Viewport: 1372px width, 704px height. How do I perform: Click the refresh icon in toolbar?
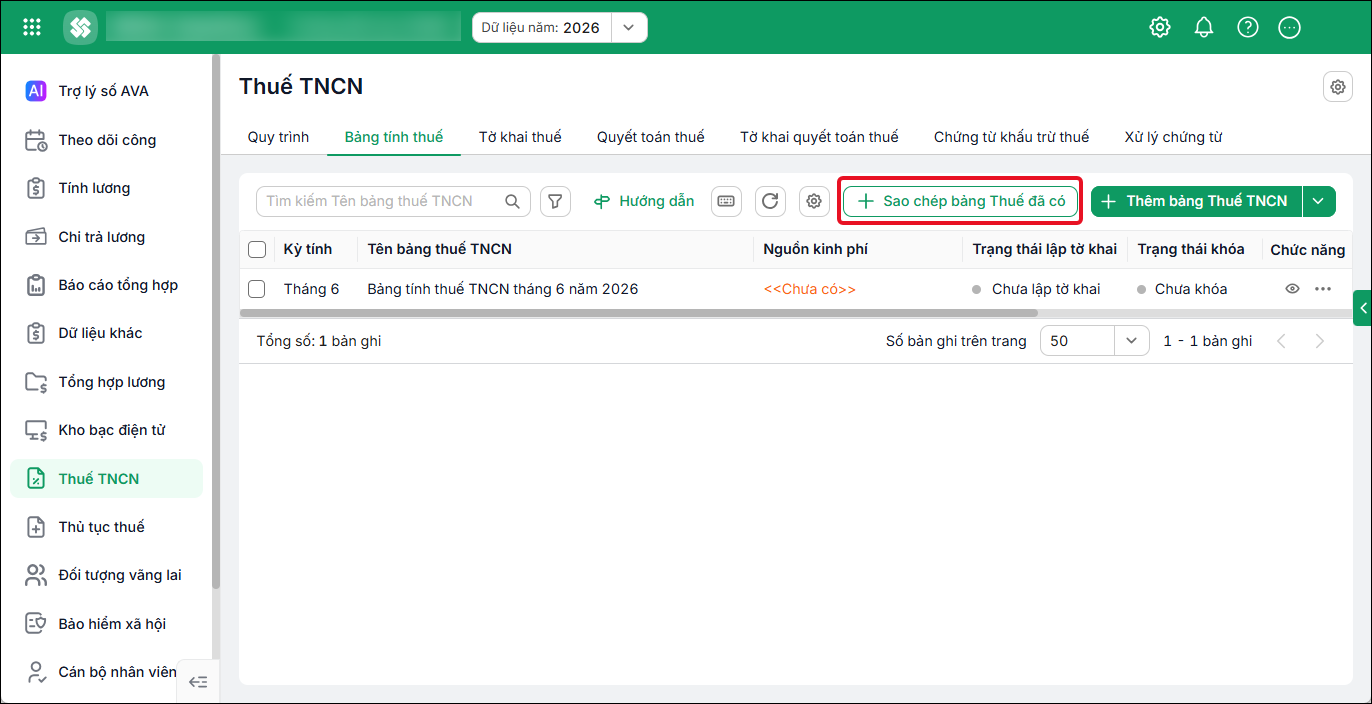tap(770, 201)
